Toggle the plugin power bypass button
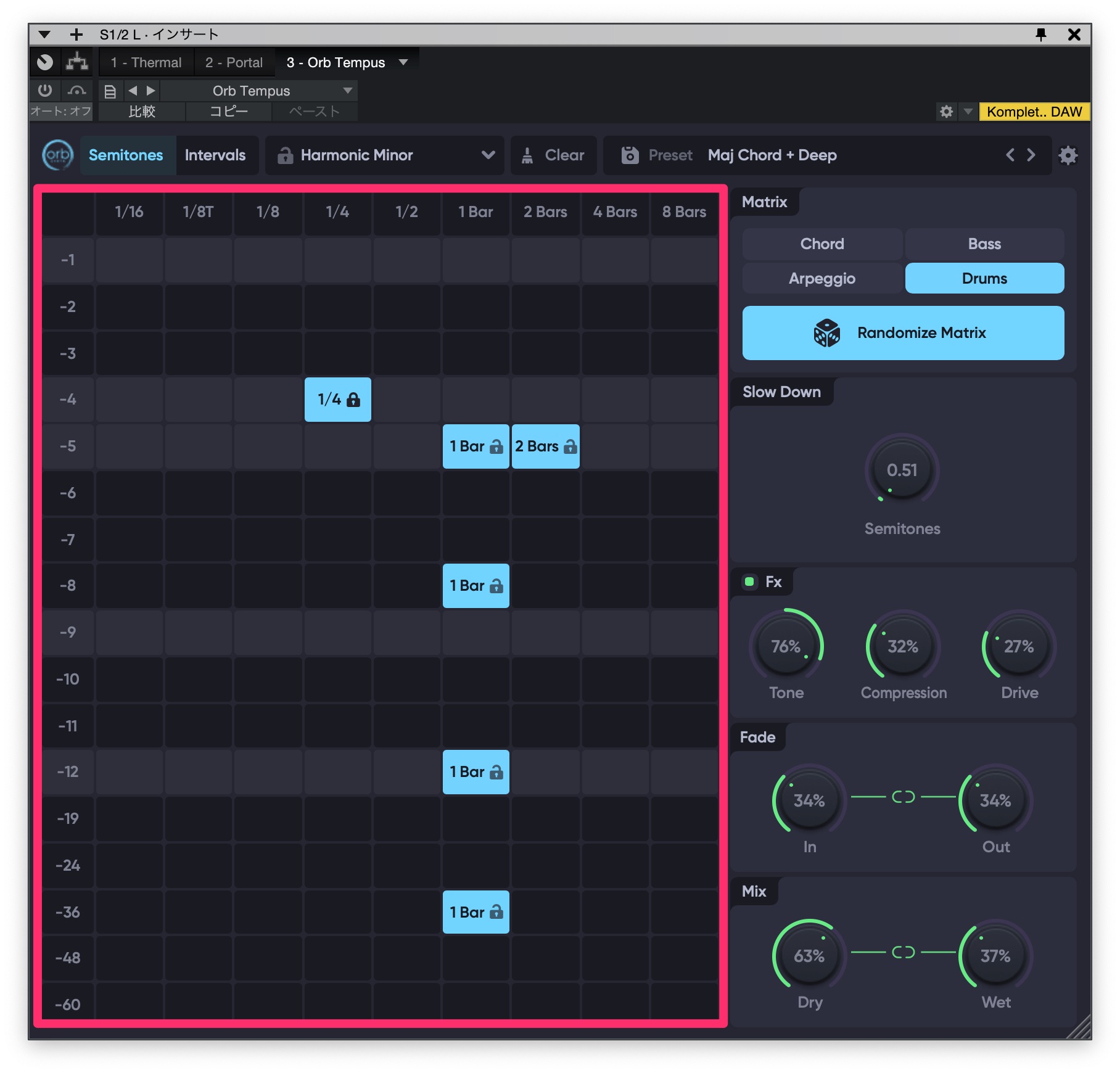 pyautogui.click(x=45, y=91)
